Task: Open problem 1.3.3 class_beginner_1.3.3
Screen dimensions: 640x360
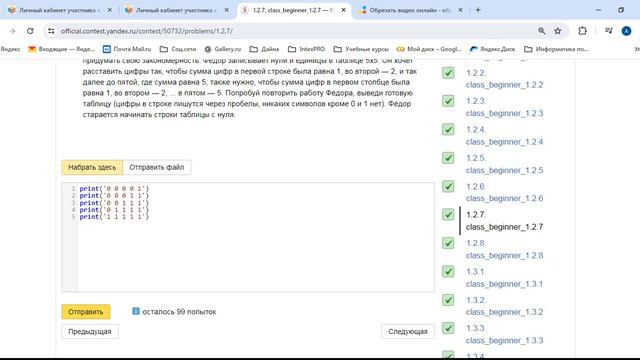Action: pyautogui.click(x=504, y=334)
